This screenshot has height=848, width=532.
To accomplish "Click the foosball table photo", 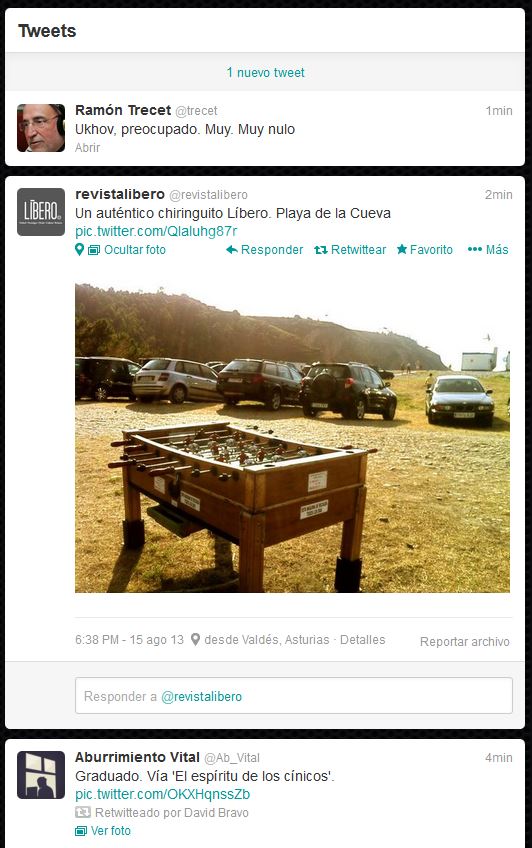I will tap(292, 437).
